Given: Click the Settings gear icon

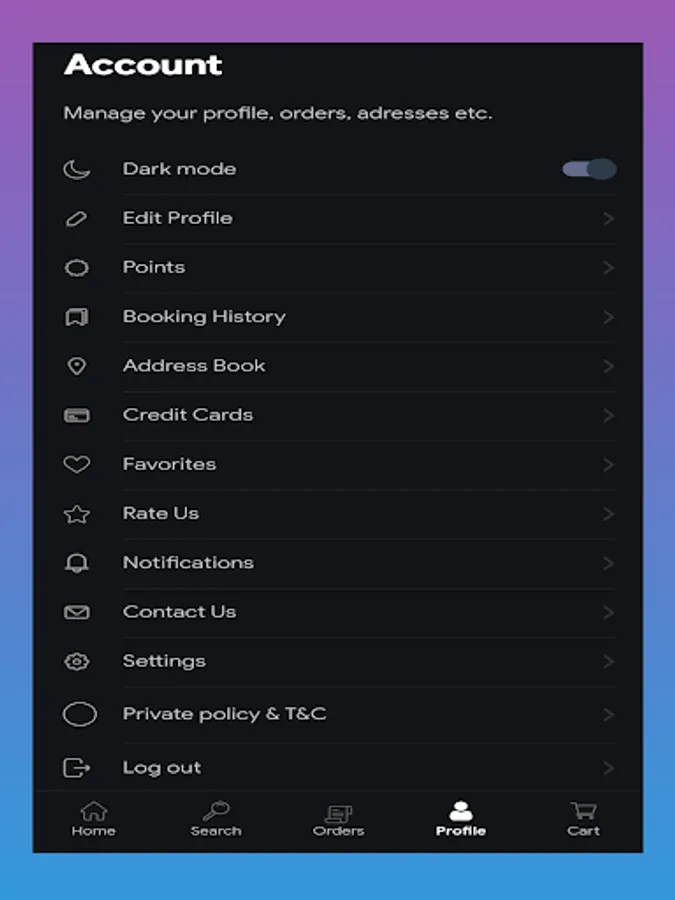Looking at the screenshot, I should pos(77,661).
